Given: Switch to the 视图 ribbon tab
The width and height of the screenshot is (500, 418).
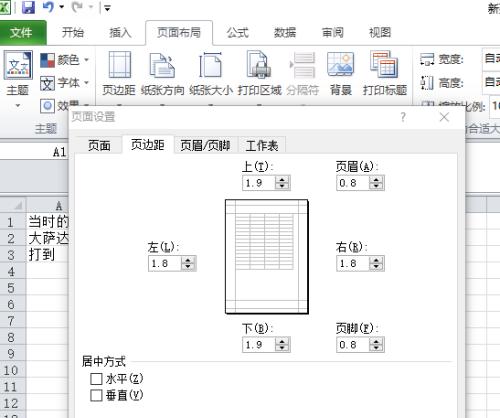Looking at the screenshot, I should click(x=380, y=32).
